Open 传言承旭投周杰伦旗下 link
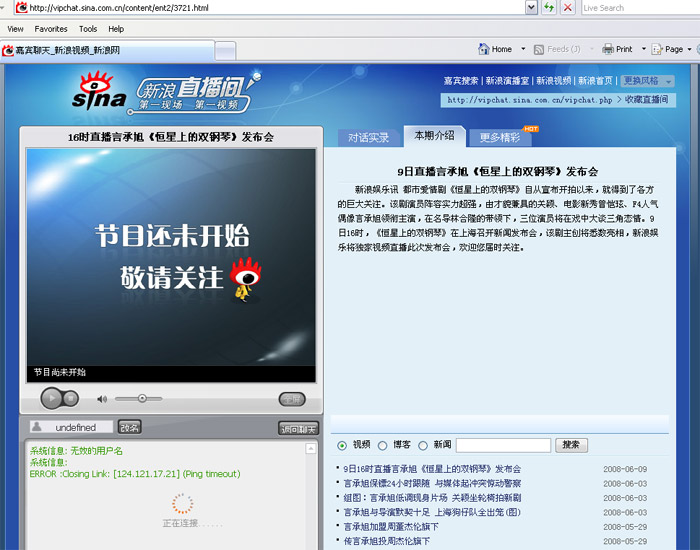This screenshot has height=550, width=700. (x=387, y=541)
